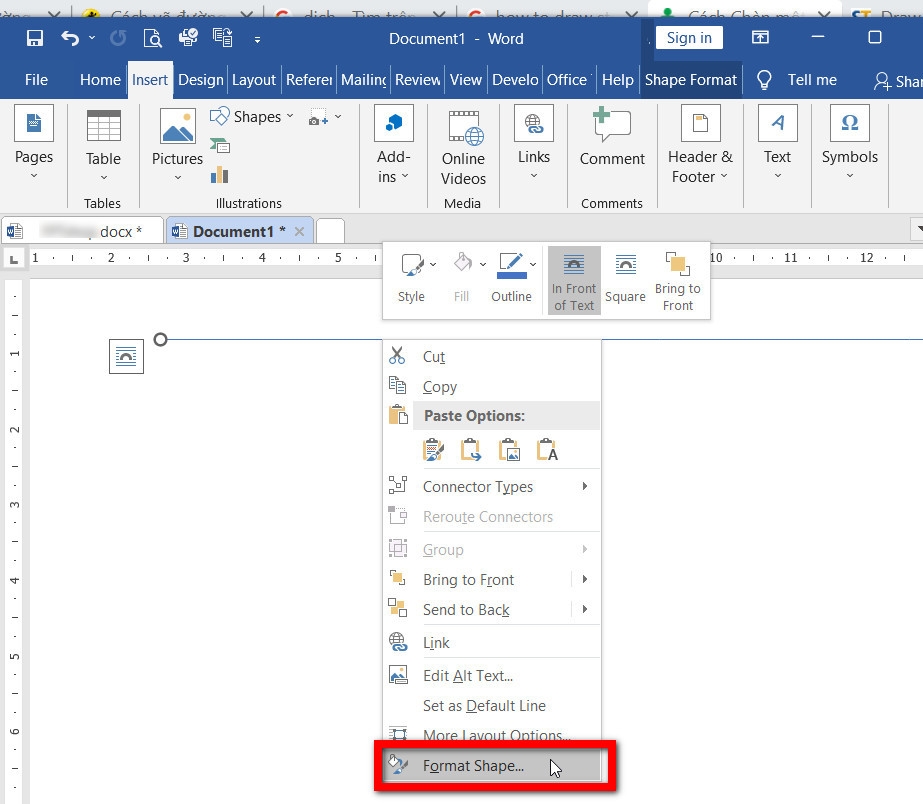
Task: Click the Undo arrow icon
Action: pyautogui.click(x=70, y=38)
